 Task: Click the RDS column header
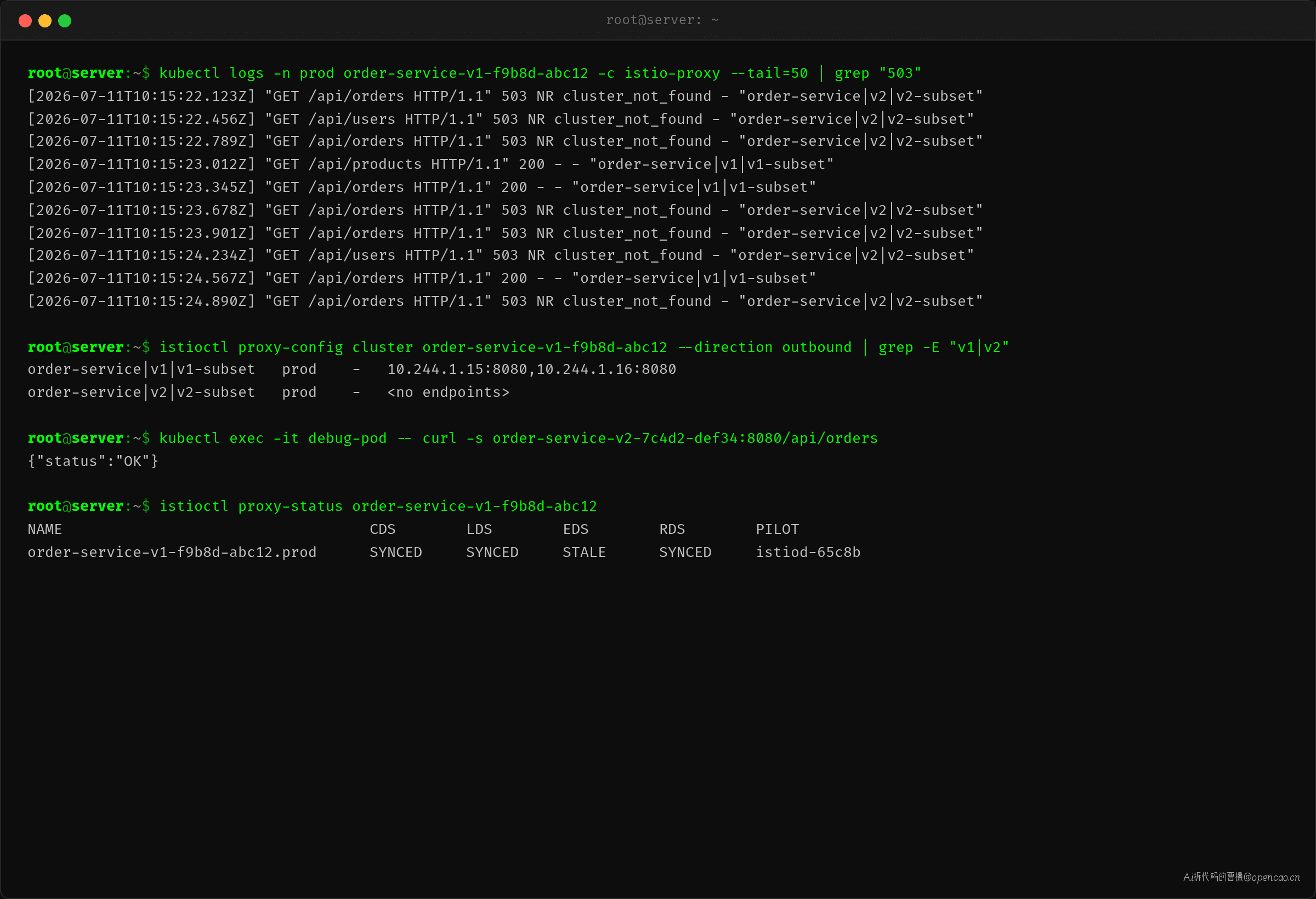pyautogui.click(x=672, y=530)
